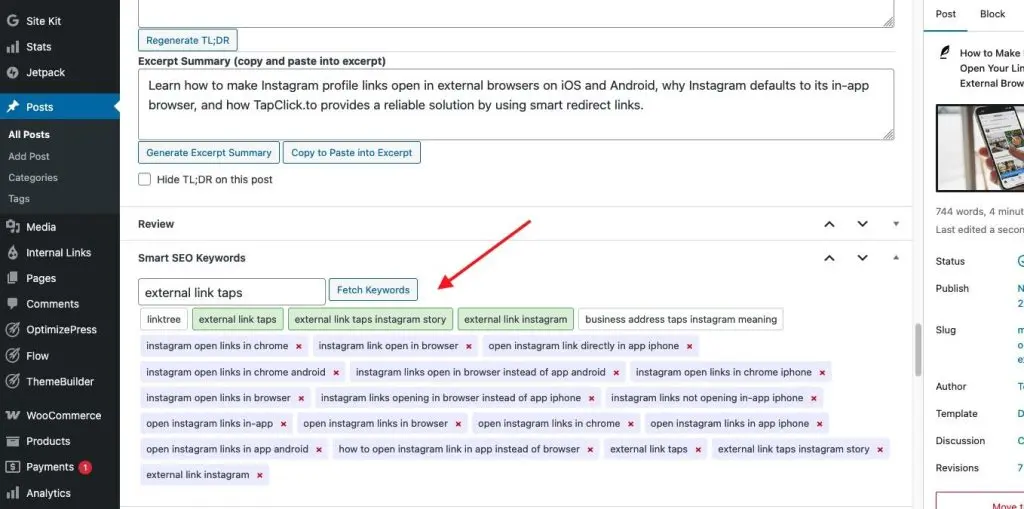Click the Analytics chart icon

(x=12, y=493)
